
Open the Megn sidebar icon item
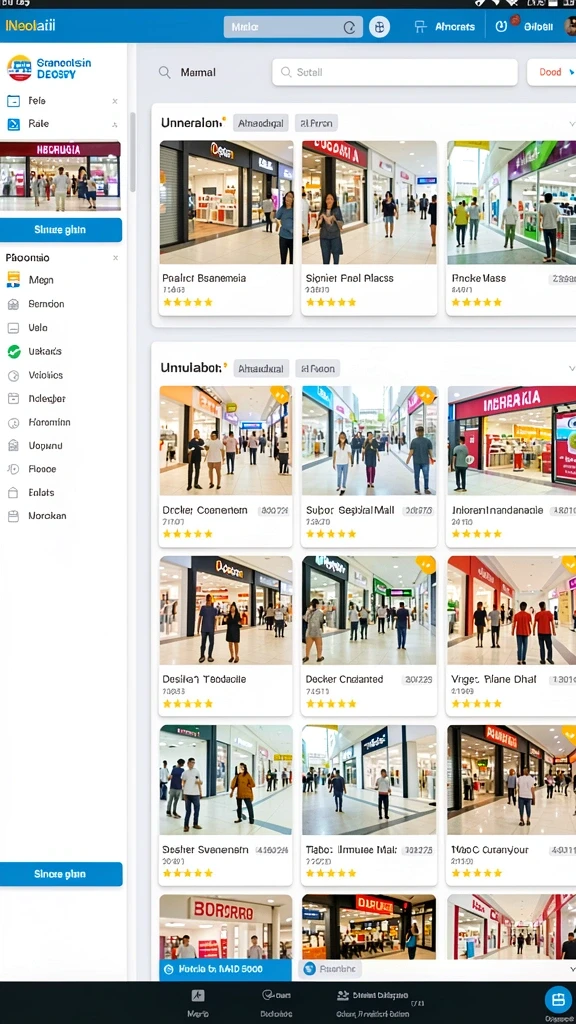(13, 280)
